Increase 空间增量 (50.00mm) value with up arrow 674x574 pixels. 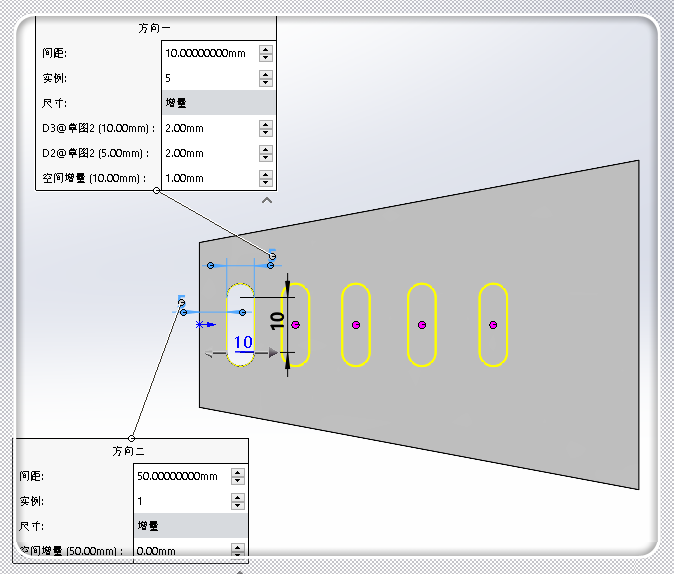(238, 547)
